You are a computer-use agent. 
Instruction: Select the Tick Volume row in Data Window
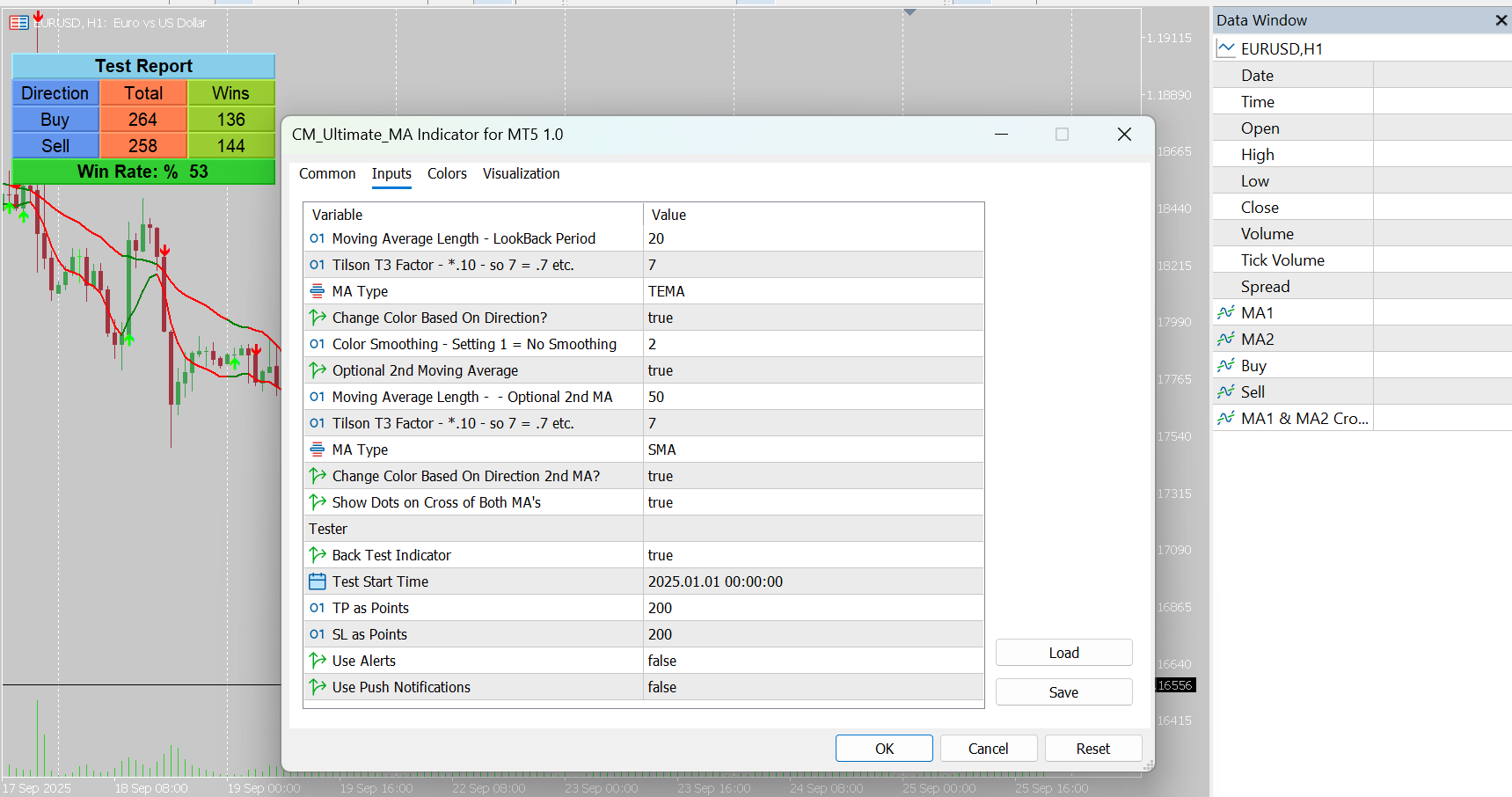[1362, 260]
